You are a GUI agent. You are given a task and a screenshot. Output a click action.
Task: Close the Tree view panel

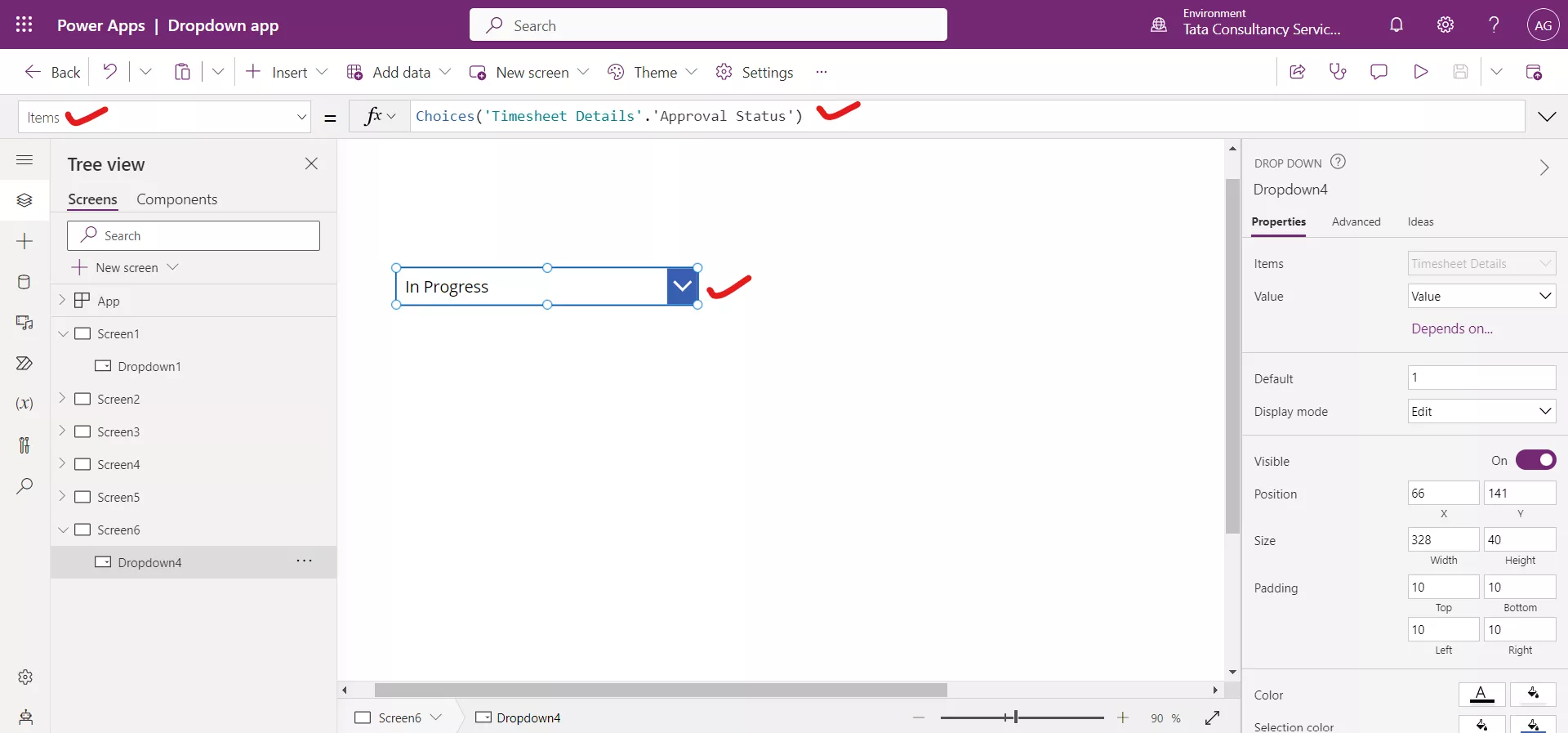coord(311,163)
